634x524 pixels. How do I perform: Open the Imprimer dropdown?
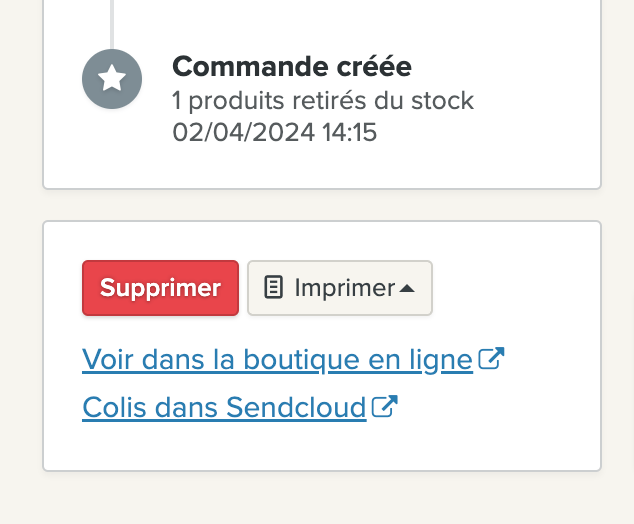point(340,288)
